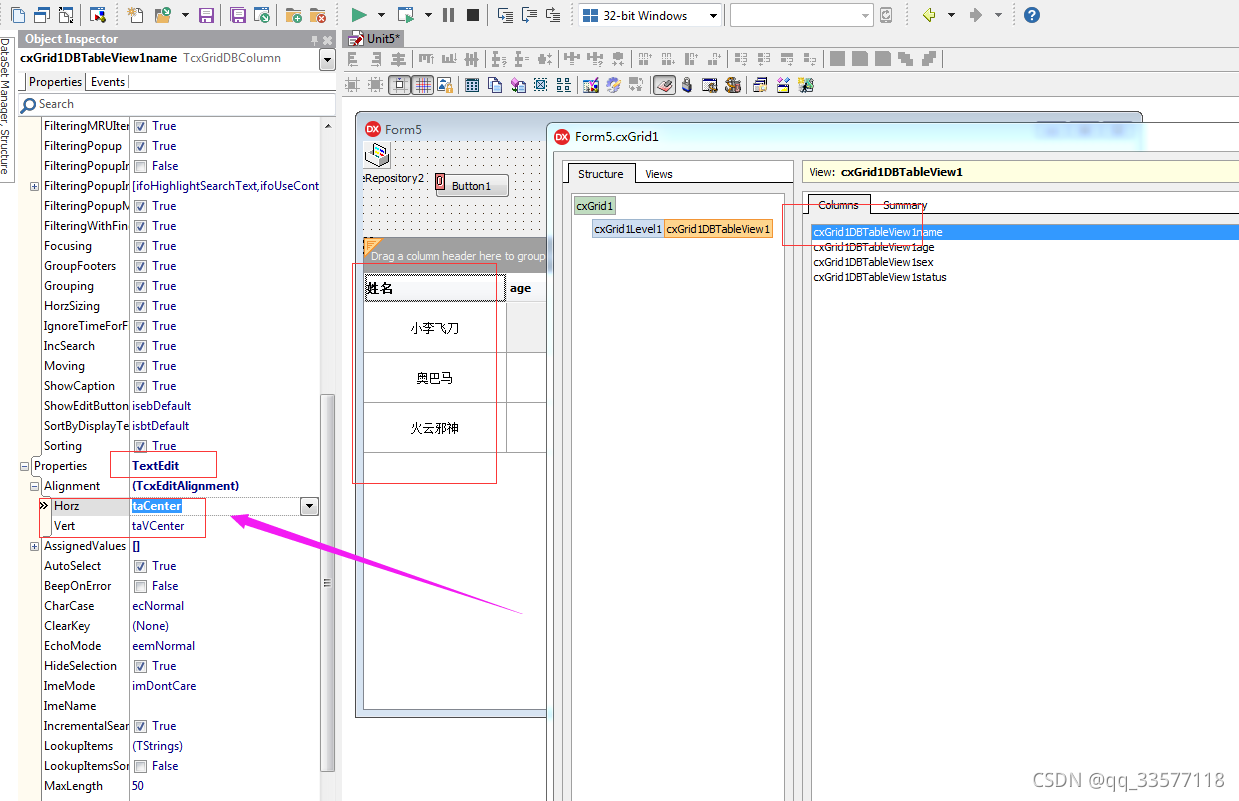Image resolution: width=1239 pixels, height=801 pixels.
Task: Click the Stop program icon
Action: point(471,15)
